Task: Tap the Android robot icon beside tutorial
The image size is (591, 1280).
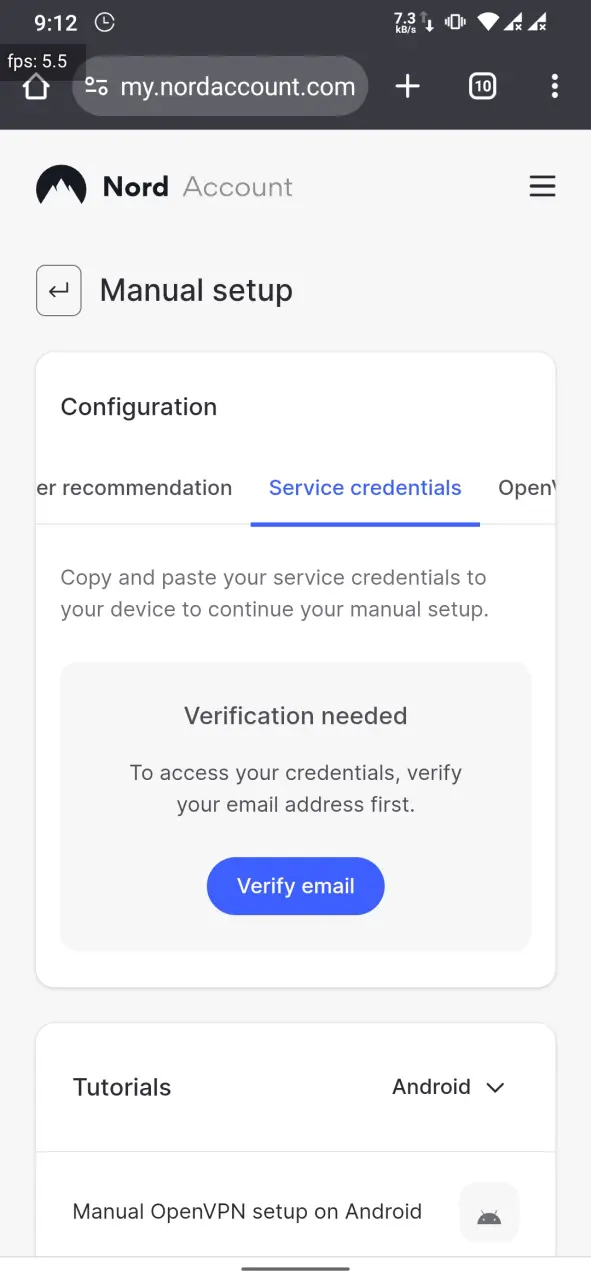Action: (489, 1213)
